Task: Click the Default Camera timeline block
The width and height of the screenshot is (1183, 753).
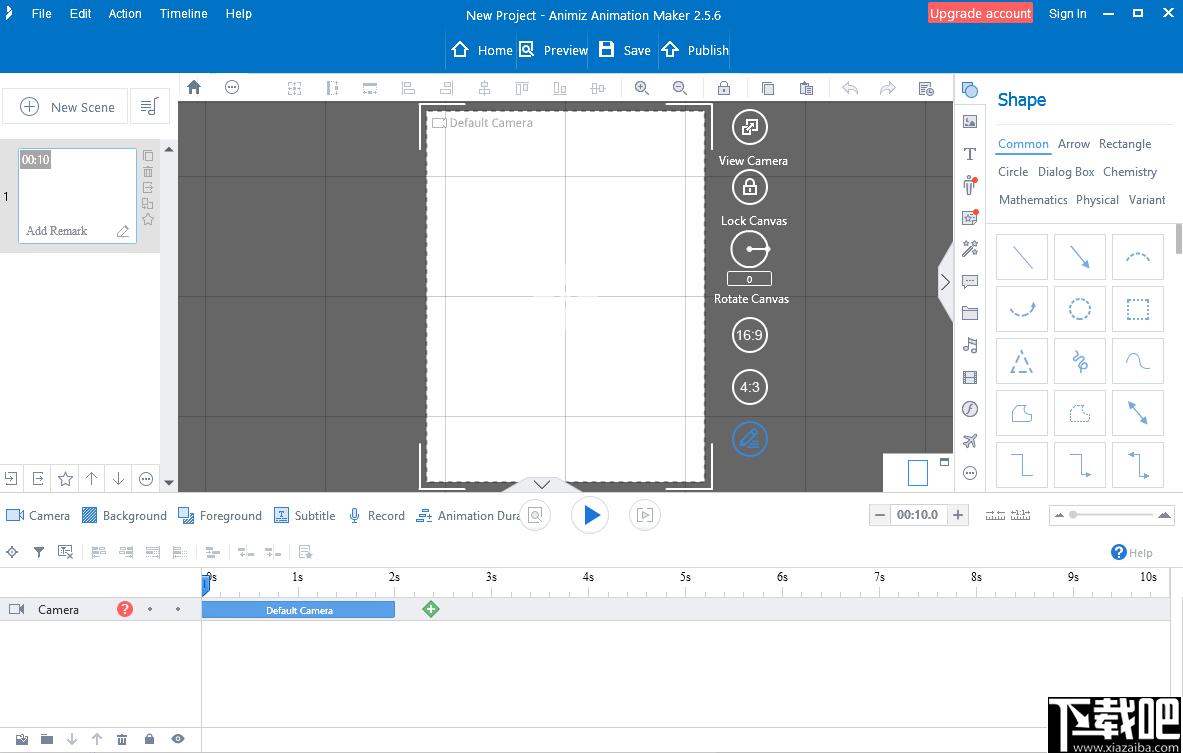Action: click(x=299, y=610)
